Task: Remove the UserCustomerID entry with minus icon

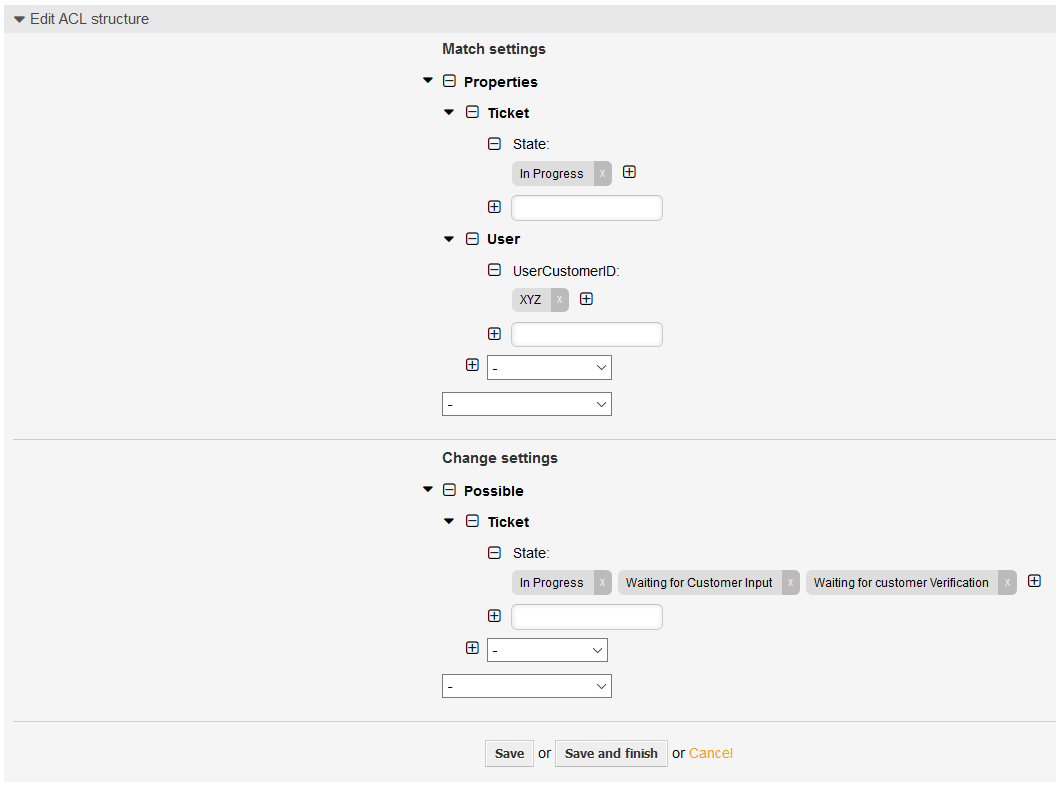Action: [494, 270]
